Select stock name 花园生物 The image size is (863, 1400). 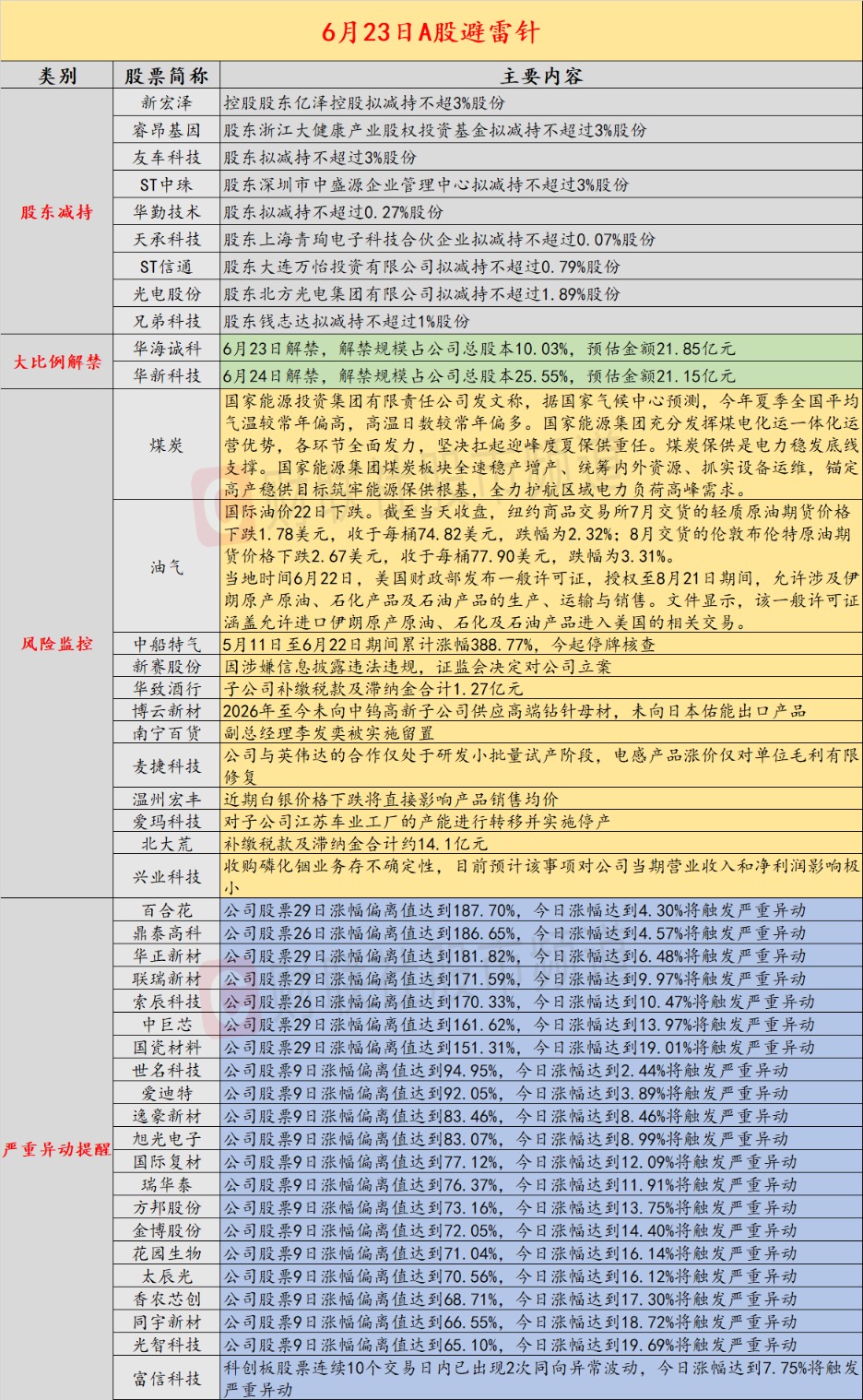[x=167, y=1253]
